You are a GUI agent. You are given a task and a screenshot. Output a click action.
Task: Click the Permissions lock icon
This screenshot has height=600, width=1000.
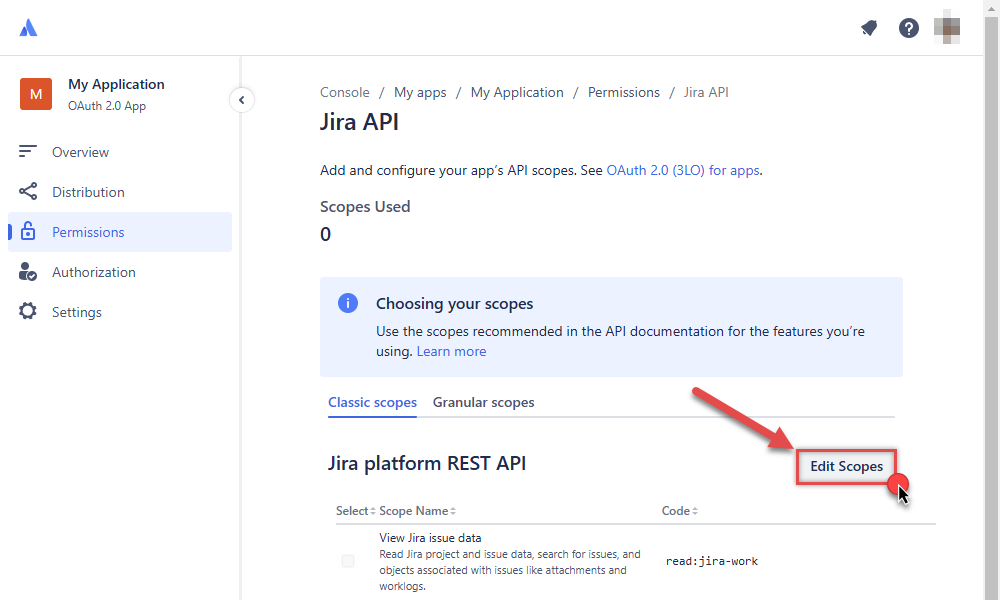(27, 231)
